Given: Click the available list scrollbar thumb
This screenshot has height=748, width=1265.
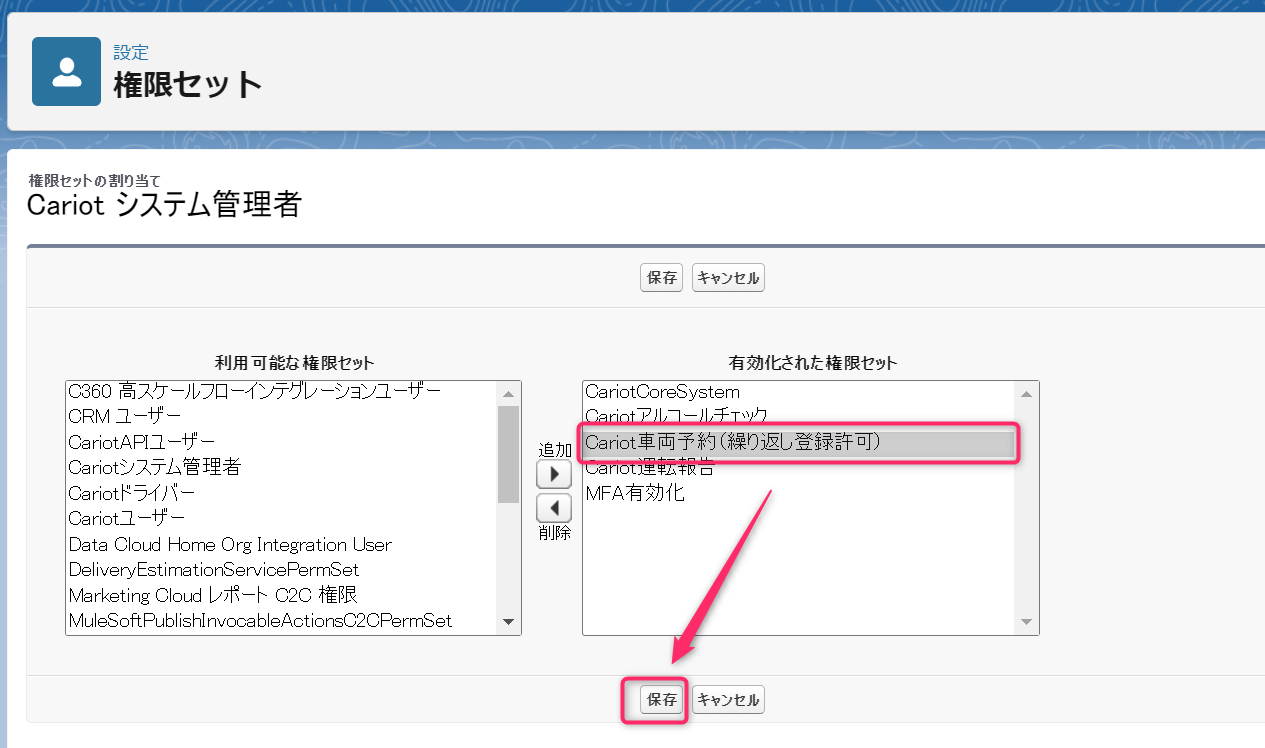Looking at the screenshot, I should (x=509, y=453).
